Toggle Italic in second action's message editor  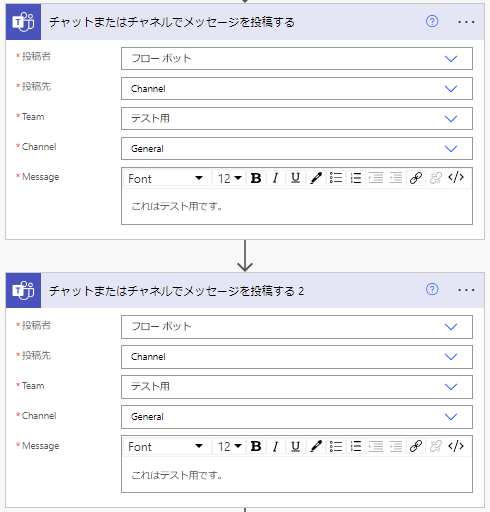pyautogui.click(x=275, y=446)
